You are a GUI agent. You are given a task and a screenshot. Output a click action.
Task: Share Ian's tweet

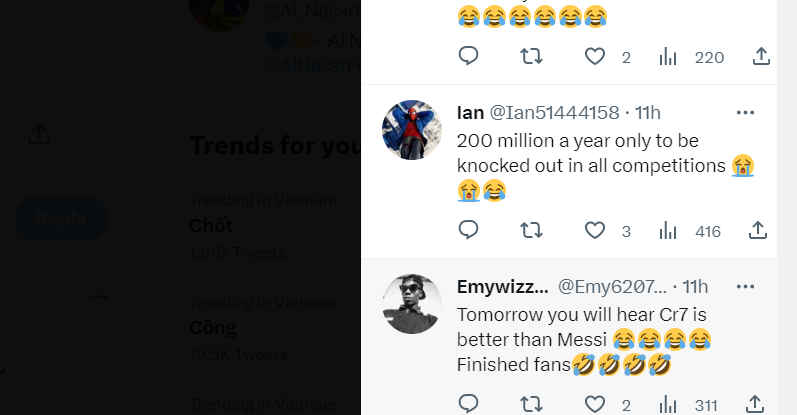click(759, 231)
